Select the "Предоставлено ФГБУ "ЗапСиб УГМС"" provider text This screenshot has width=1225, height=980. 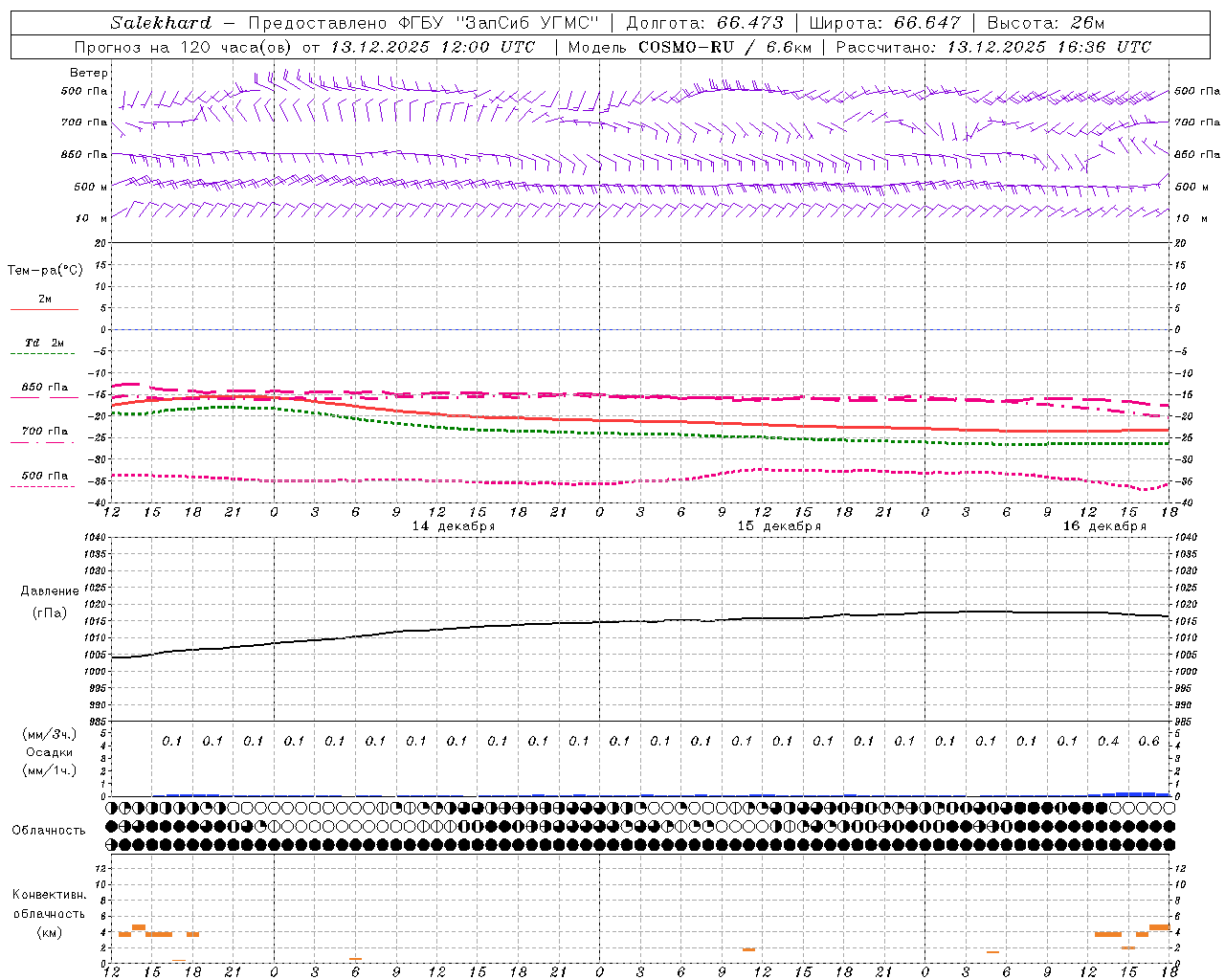point(423,23)
